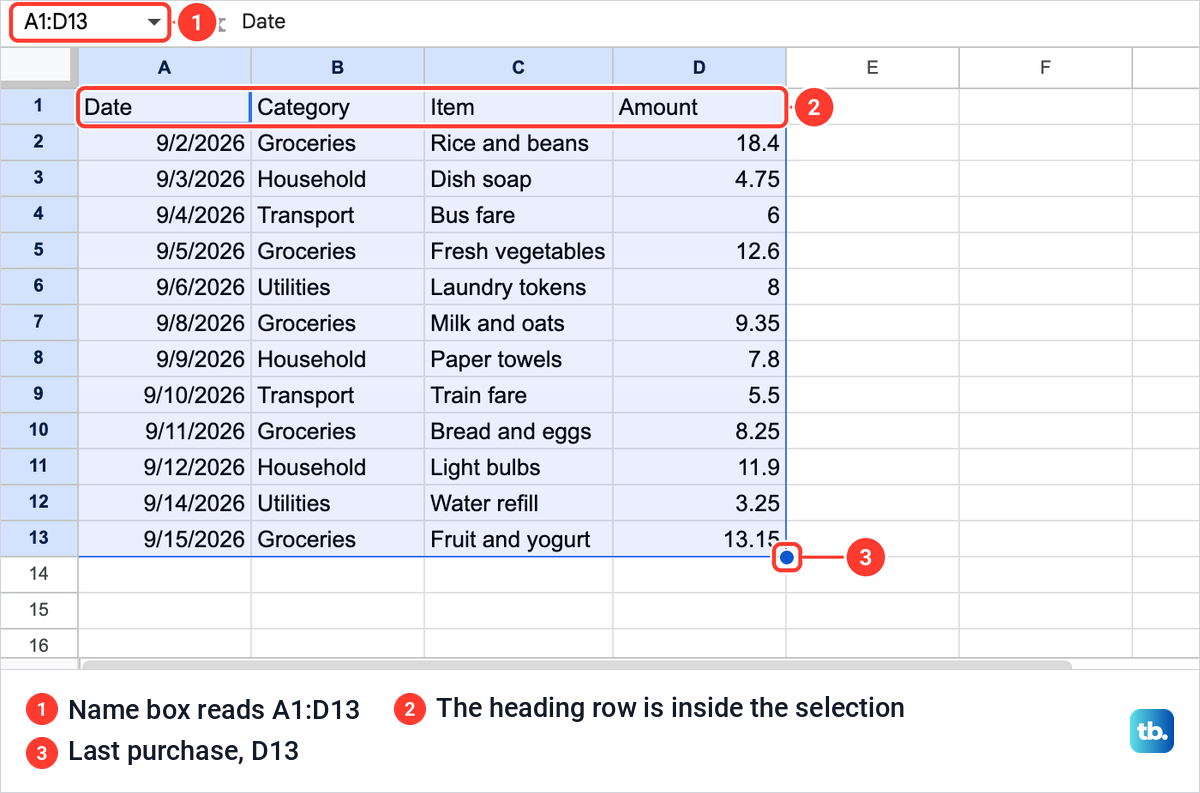The height and width of the screenshot is (793, 1200).
Task: Select the cell with date 9/3/2026
Action: (165, 179)
